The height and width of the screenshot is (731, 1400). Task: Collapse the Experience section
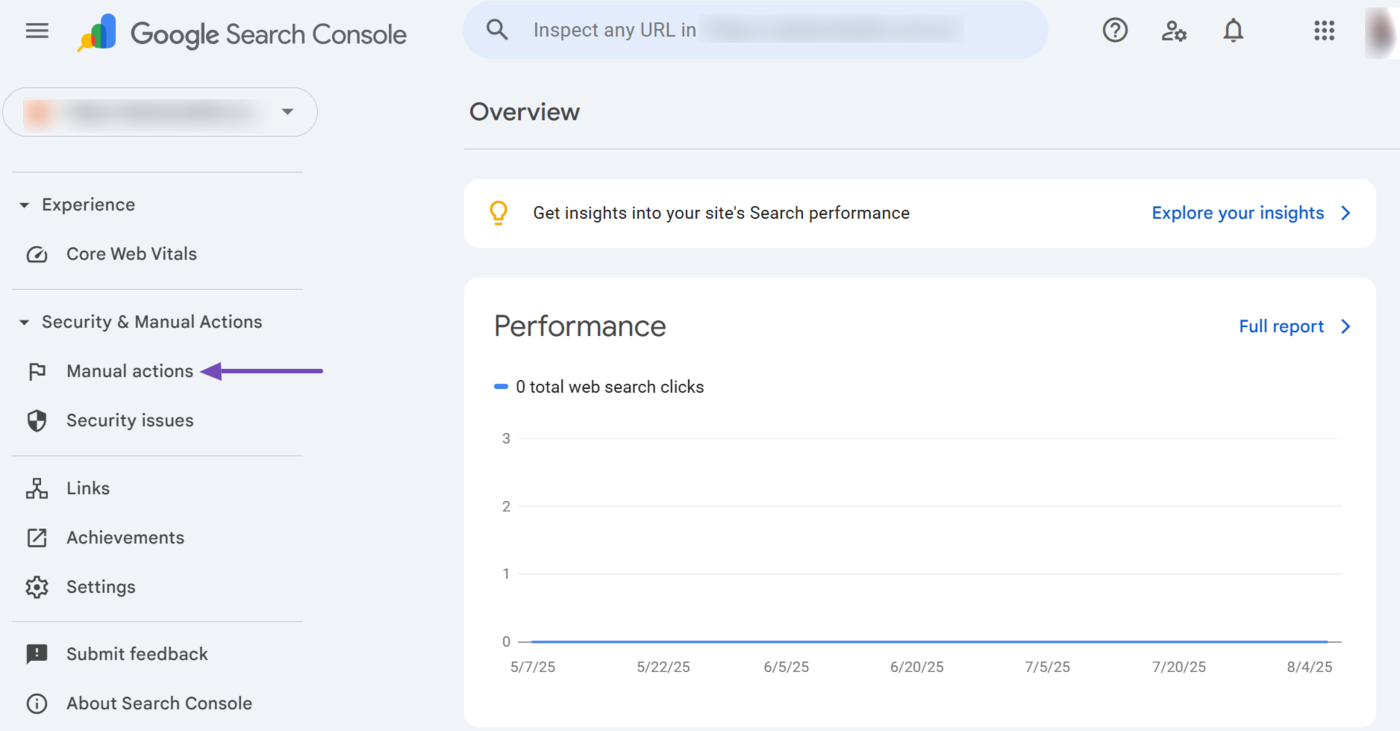(25, 205)
